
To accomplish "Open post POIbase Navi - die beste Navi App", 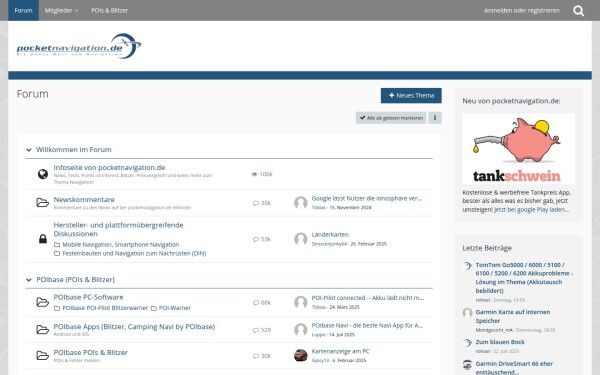I will pyautogui.click(x=367, y=325).
